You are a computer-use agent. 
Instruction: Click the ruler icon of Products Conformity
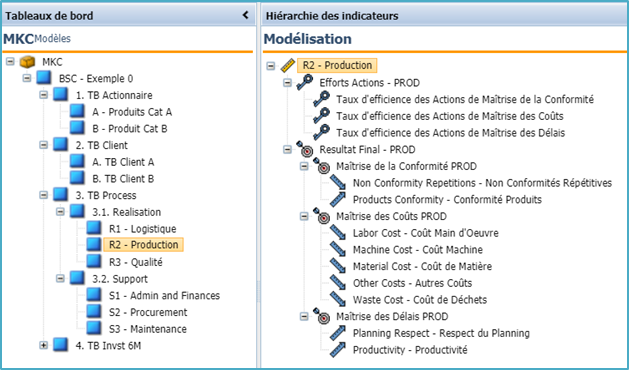click(338, 199)
